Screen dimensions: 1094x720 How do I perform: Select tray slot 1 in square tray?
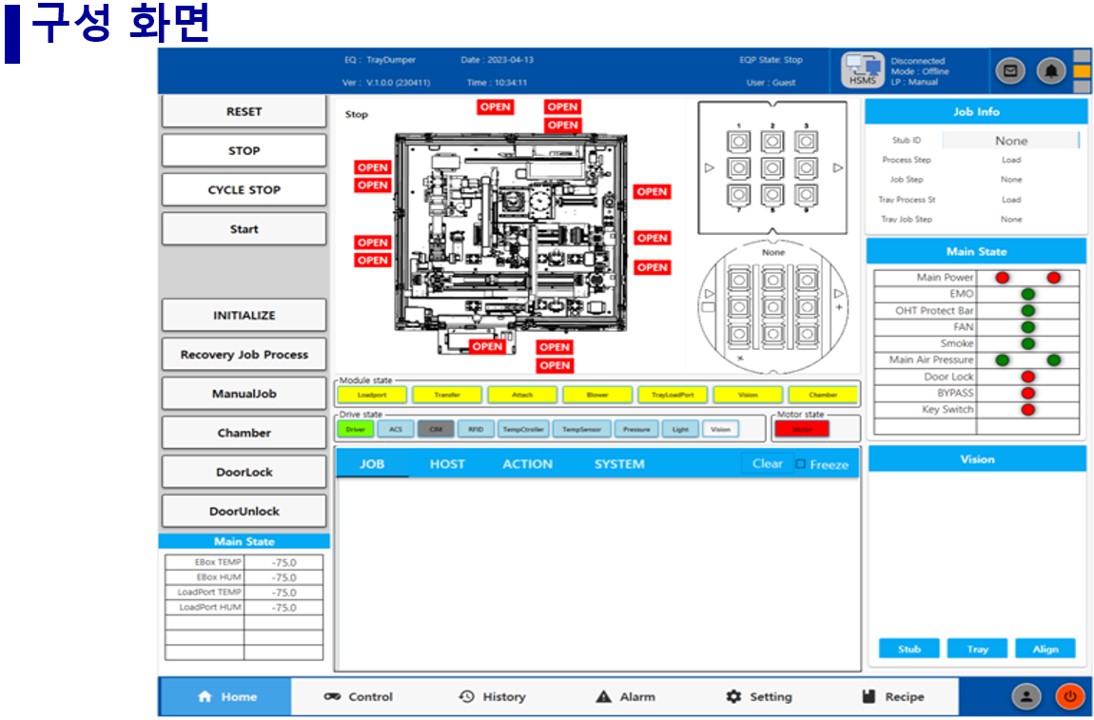[738, 142]
